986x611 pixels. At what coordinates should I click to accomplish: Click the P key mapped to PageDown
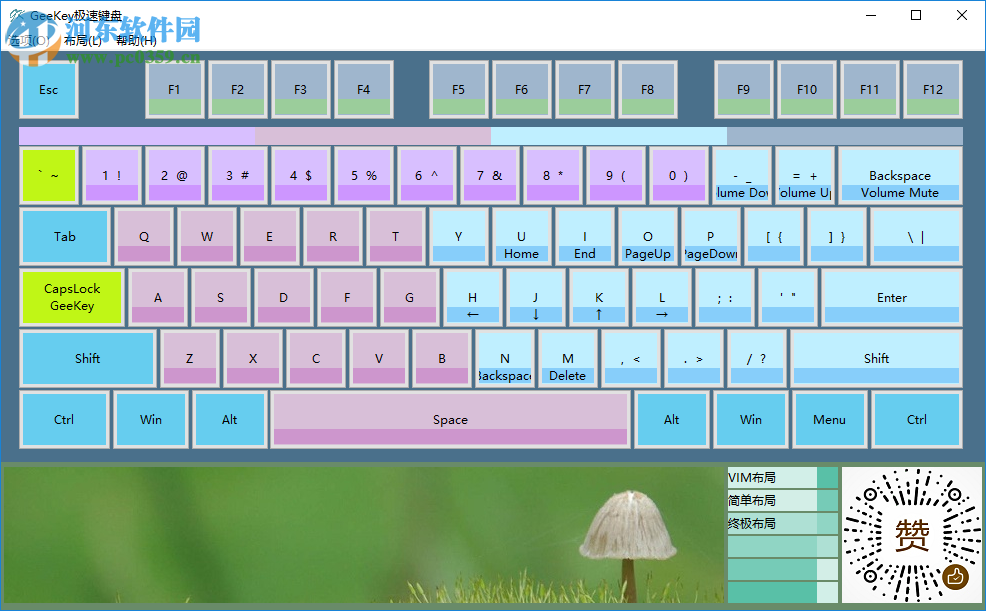click(711, 236)
